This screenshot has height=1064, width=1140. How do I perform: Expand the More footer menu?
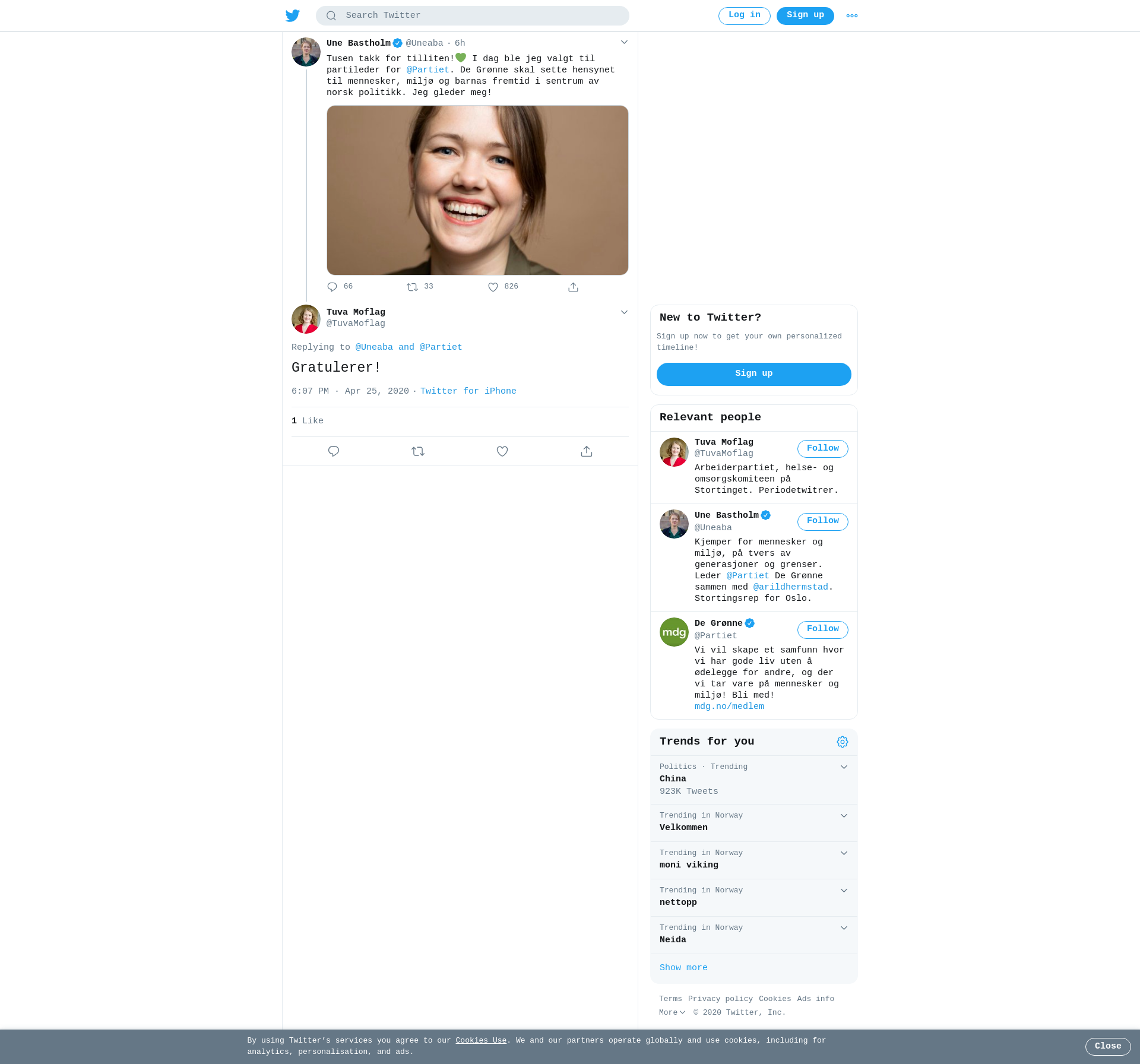coord(672,1012)
